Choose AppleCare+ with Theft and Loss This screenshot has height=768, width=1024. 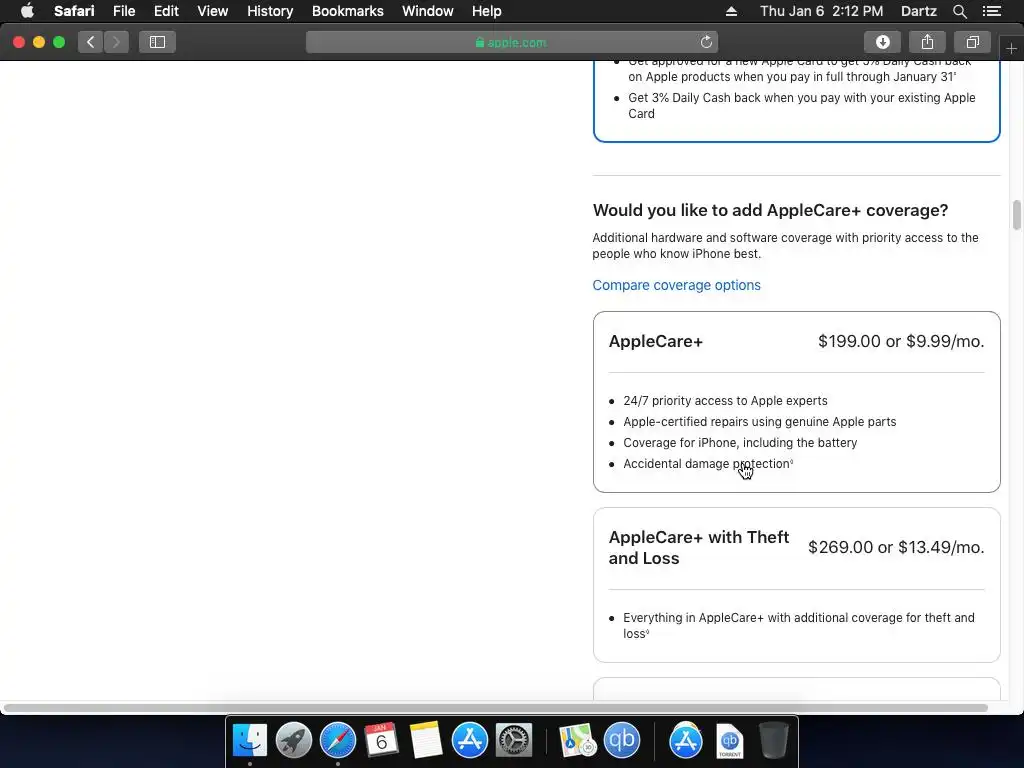click(x=796, y=585)
